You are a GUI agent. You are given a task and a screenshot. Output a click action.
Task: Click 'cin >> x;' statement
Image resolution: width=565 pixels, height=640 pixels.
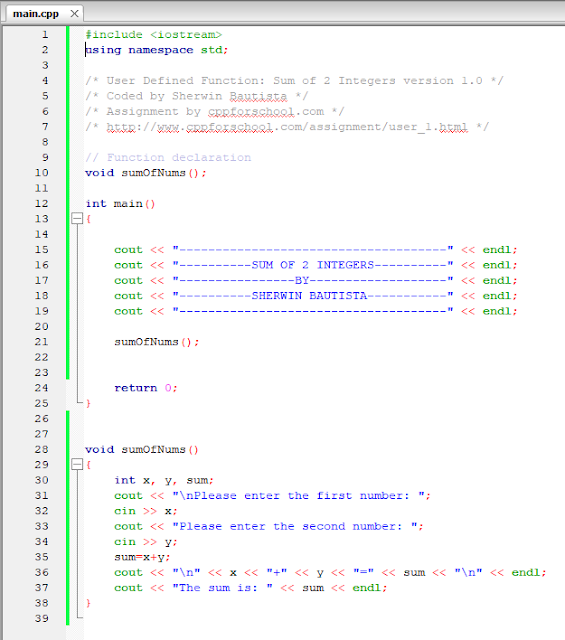point(146,511)
